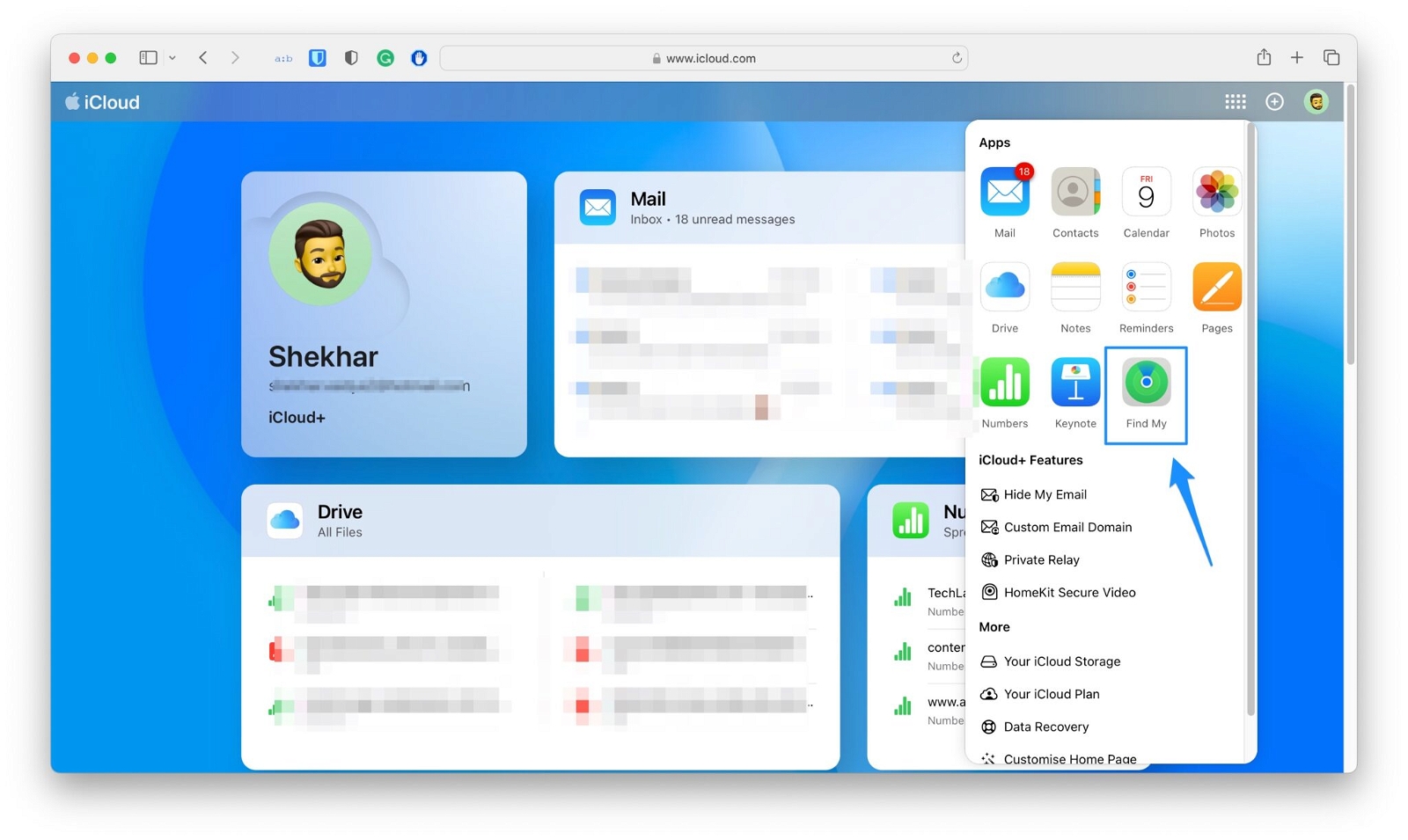The image size is (1408, 840).
Task: Open the TechLa... Numbers spreadsheet row
Action: click(x=928, y=601)
